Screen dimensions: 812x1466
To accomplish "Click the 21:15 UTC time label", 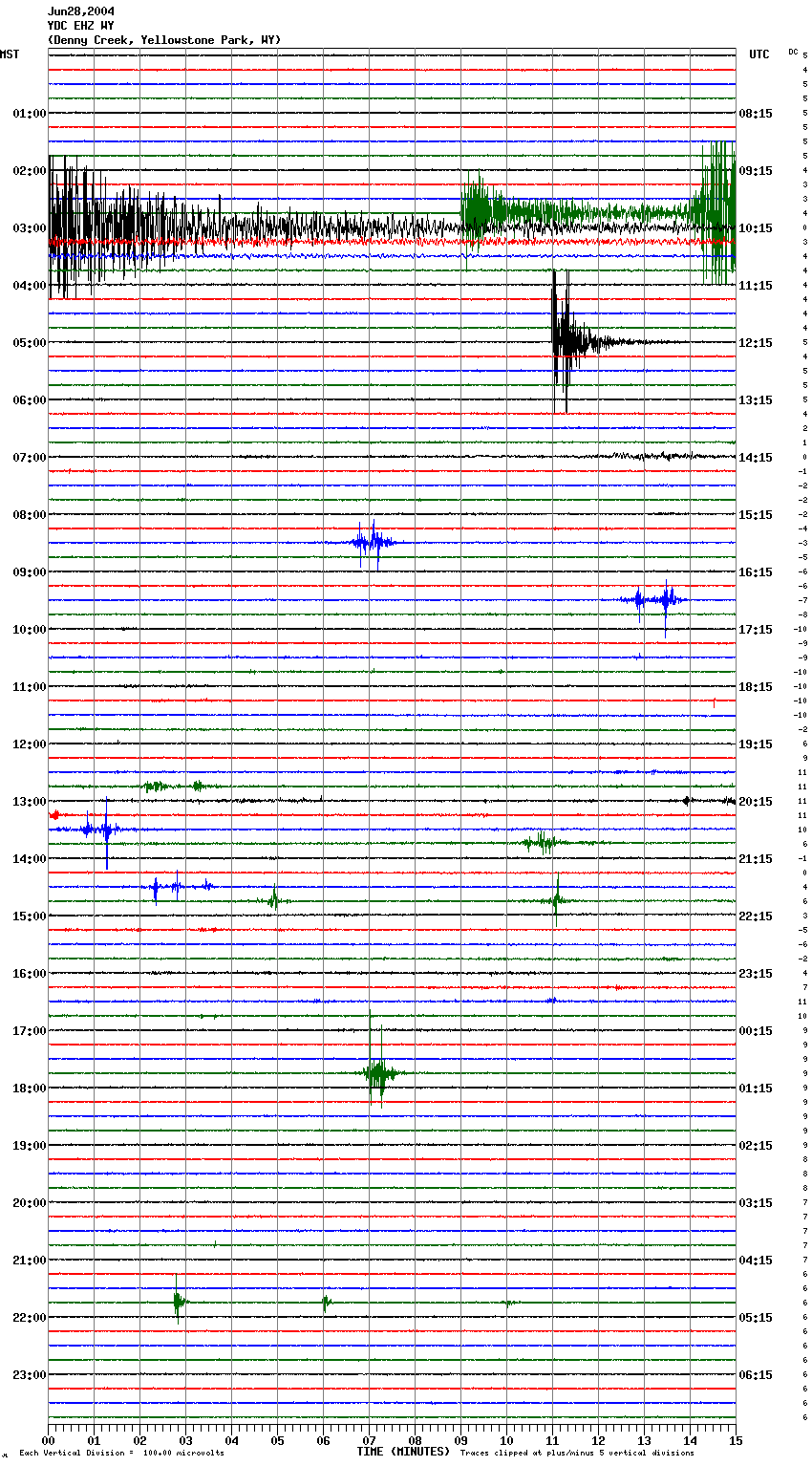I will [756, 859].
